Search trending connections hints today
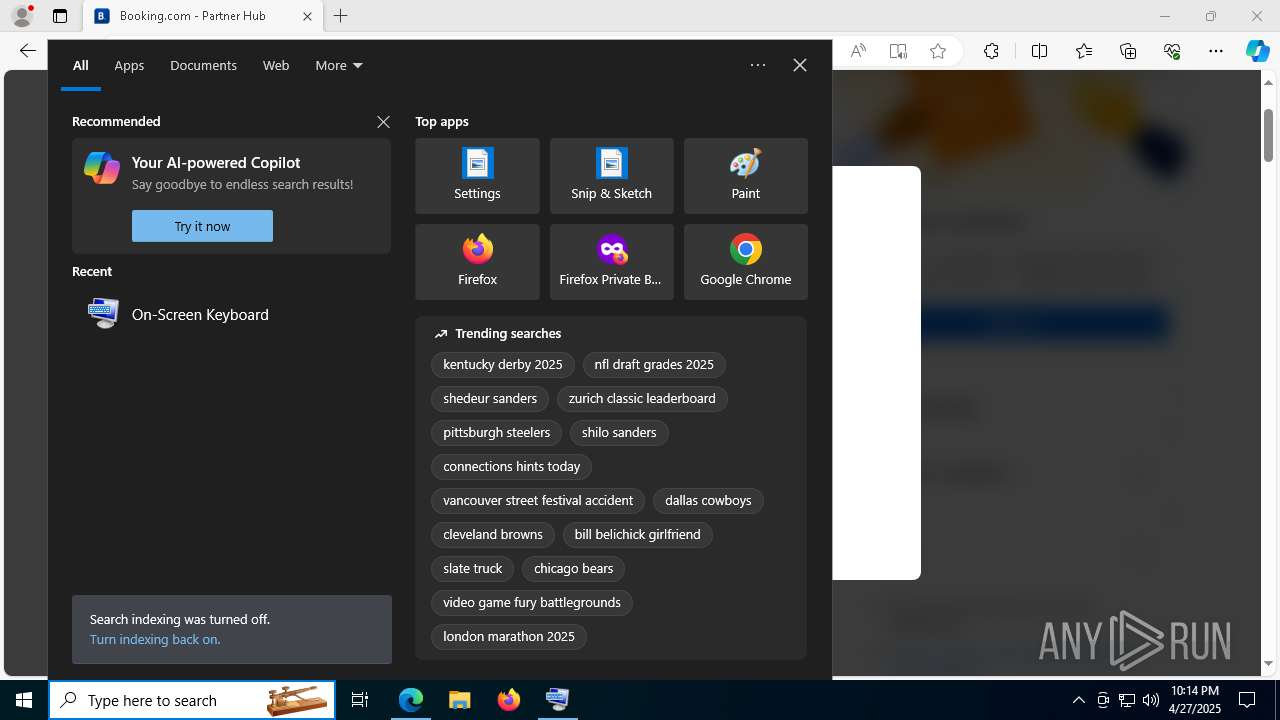 click(512, 467)
